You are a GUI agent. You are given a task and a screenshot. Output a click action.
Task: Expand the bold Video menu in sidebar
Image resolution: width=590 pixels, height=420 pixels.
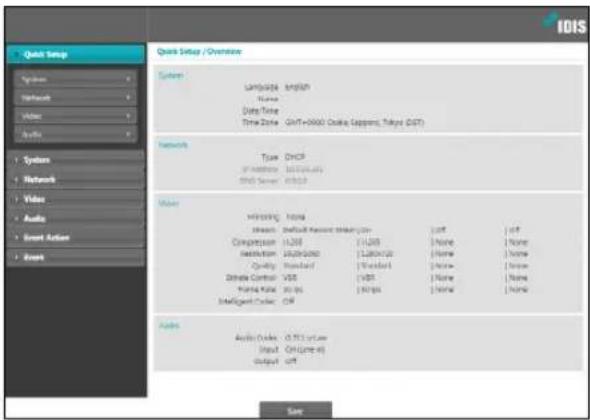(x=76, y=199)
